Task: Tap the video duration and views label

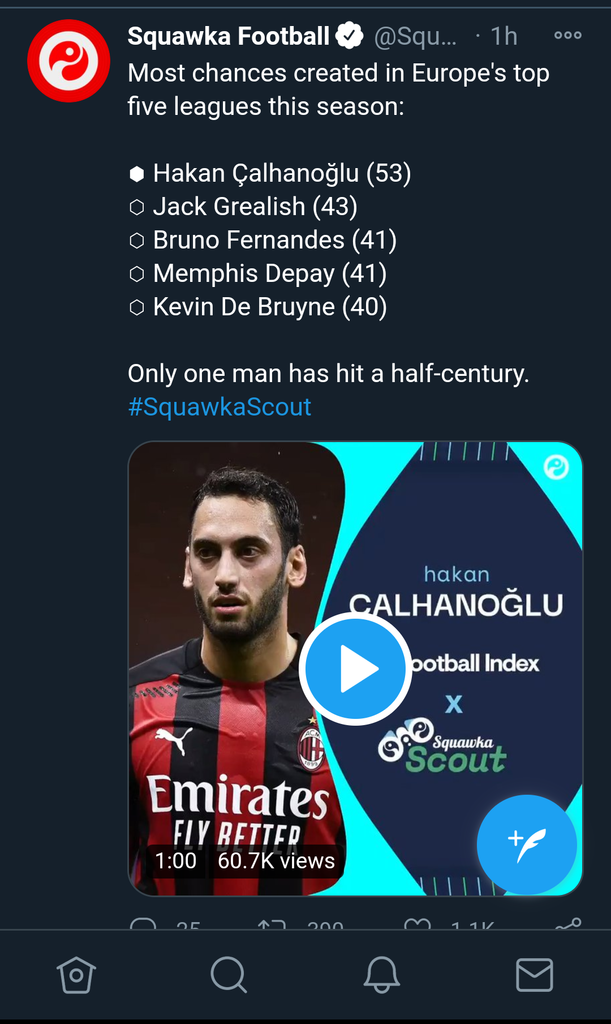Action: click(x=245, y=860)
